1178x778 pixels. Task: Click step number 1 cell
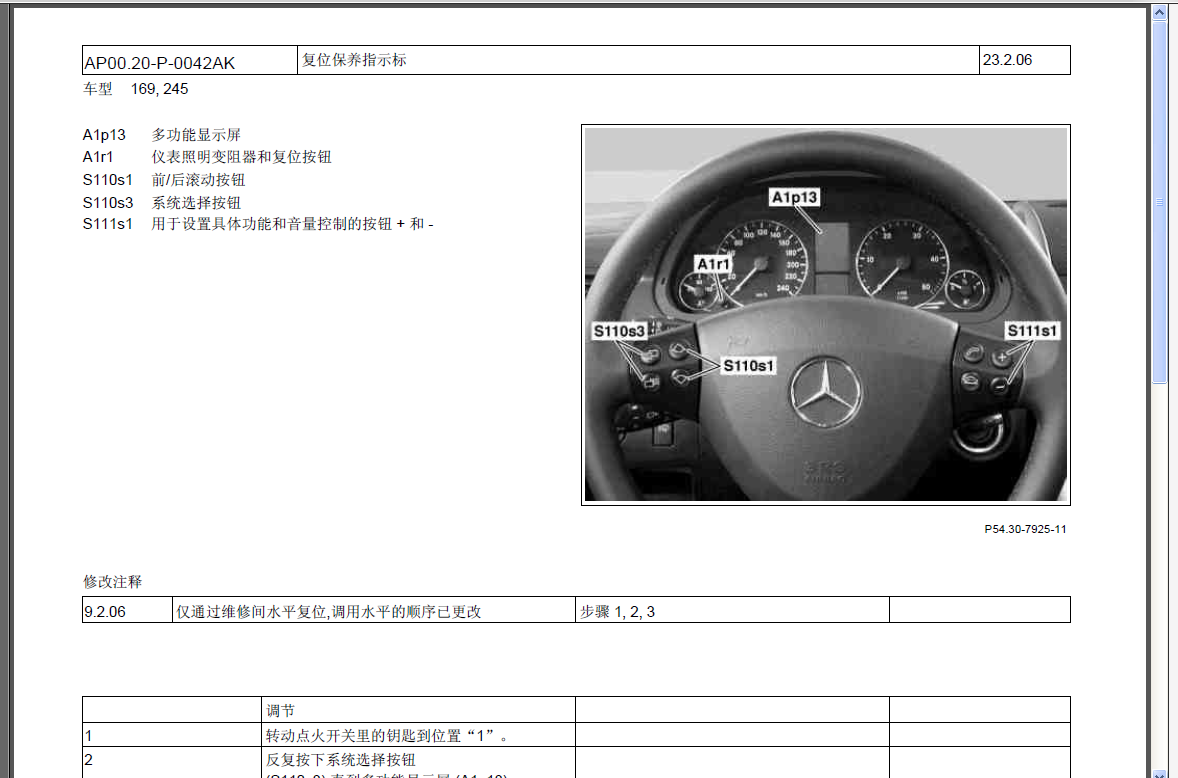pyautogui.click(x=172, y=734)
